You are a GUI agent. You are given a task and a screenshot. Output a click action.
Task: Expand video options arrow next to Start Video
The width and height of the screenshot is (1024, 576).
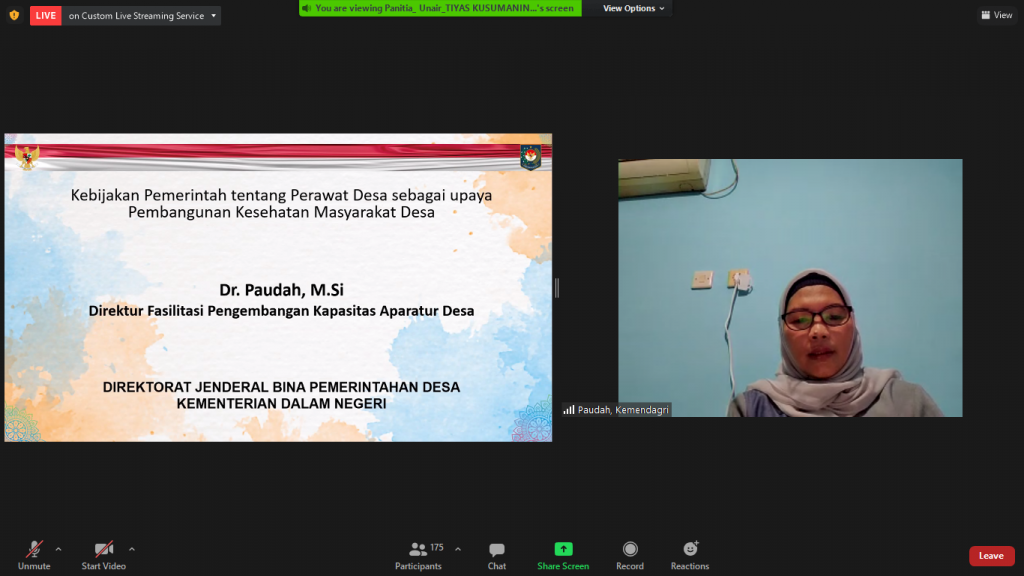click(132, 549)
